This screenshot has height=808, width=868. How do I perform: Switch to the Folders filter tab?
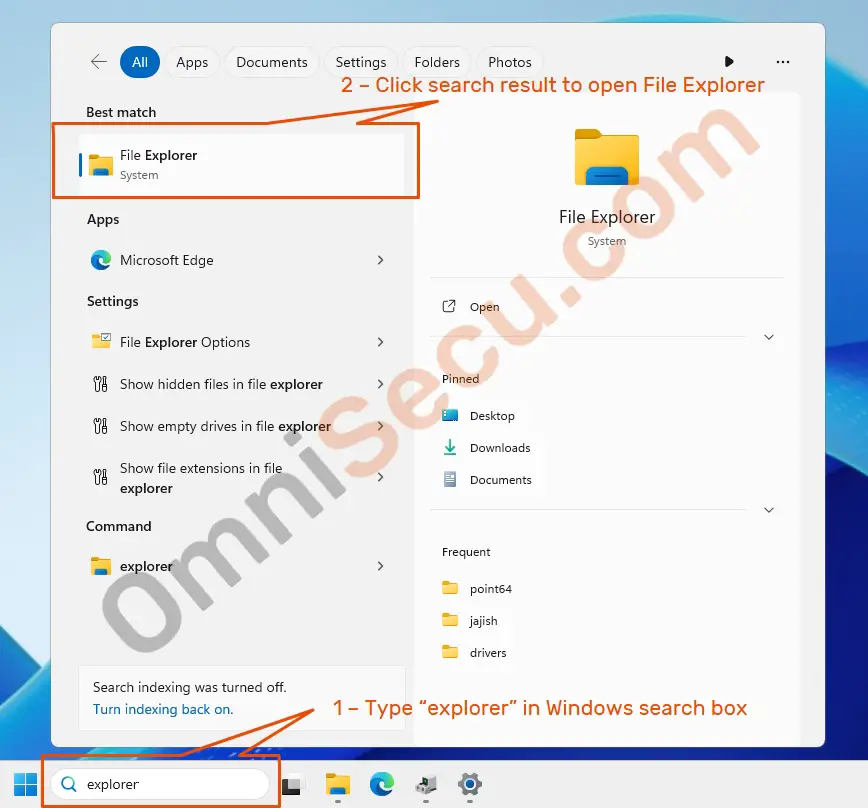click(437, 62)
